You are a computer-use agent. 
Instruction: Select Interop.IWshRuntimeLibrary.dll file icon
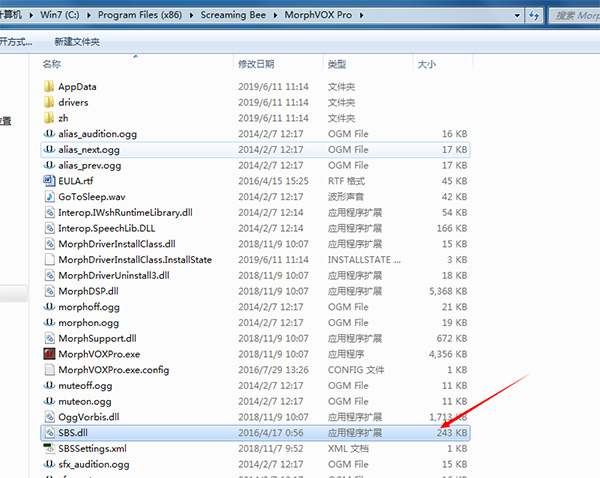pyautogui.click(x=49, y=212)
